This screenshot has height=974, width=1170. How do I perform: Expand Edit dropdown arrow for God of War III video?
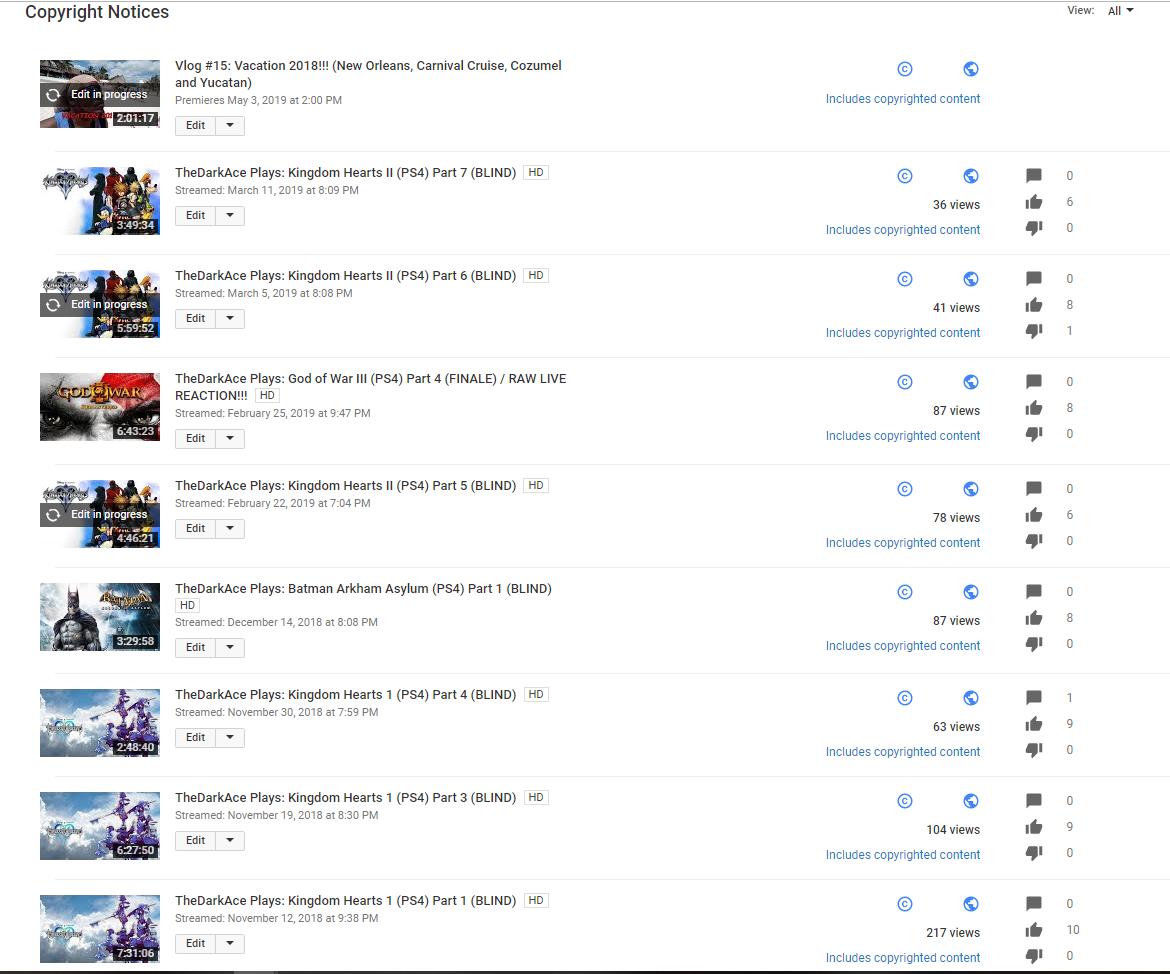tap(230, 439)
